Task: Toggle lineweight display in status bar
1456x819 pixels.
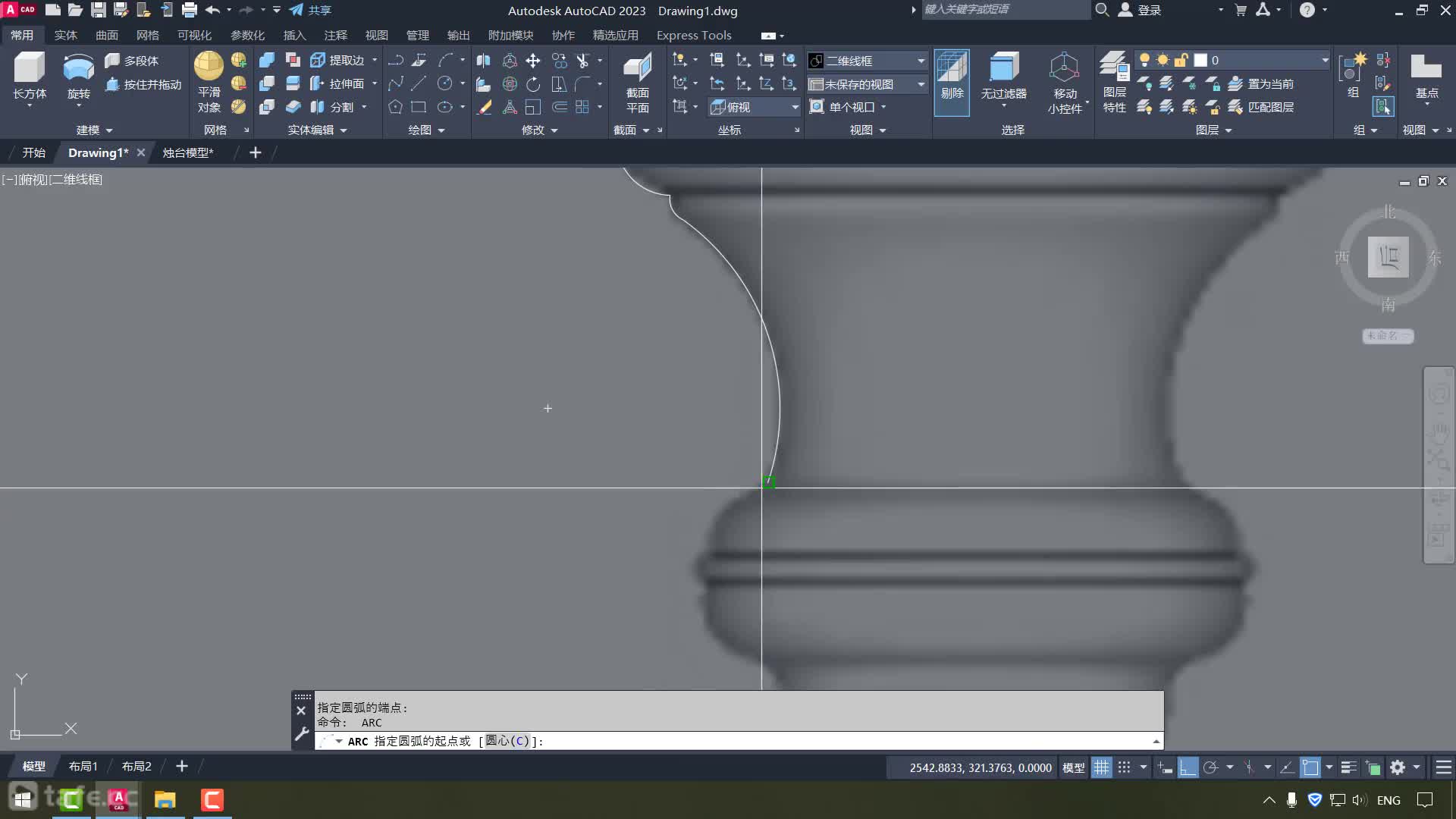Action: (1348, 767)
